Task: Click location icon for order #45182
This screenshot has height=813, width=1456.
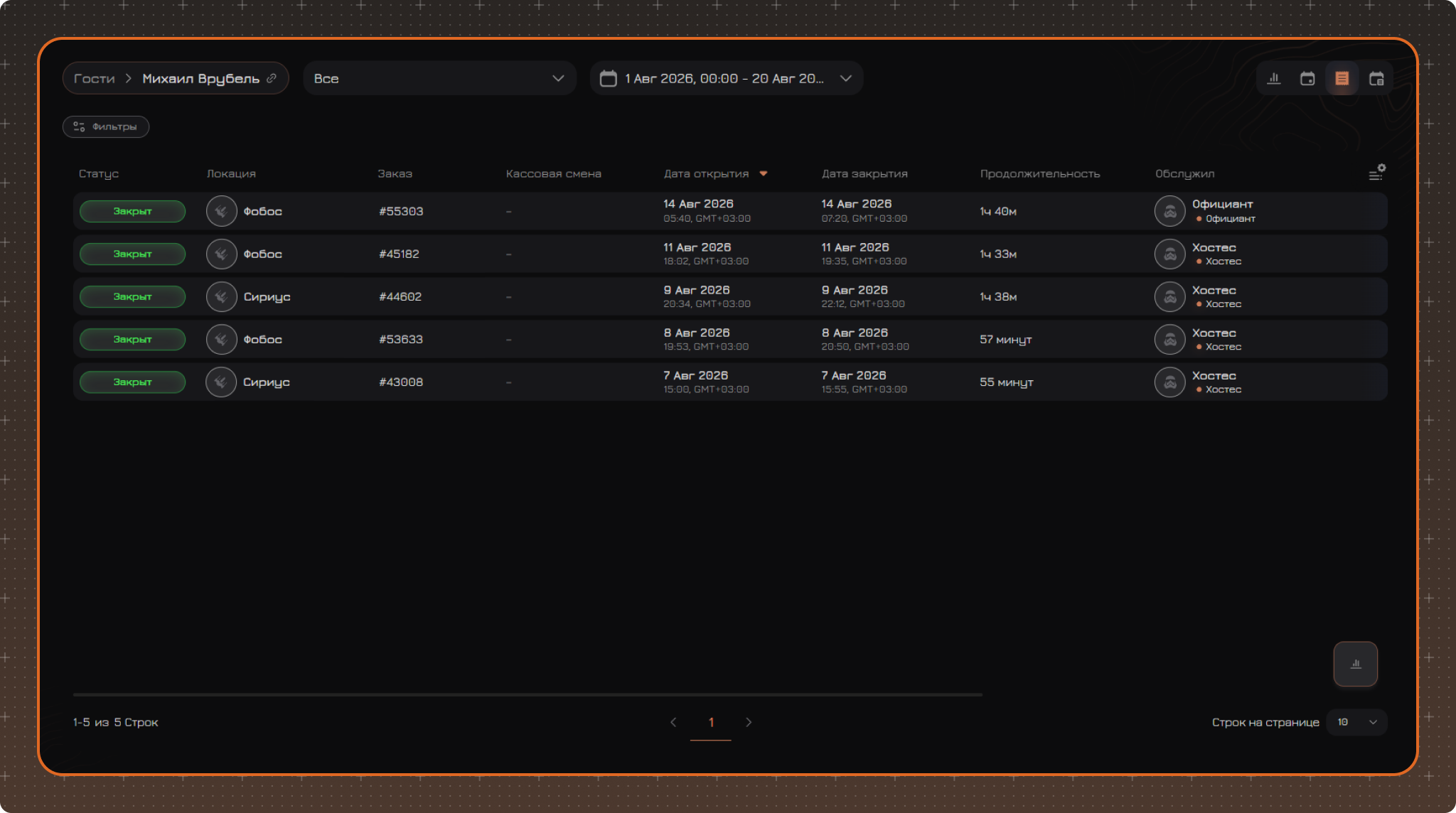Action: point(221,254)
